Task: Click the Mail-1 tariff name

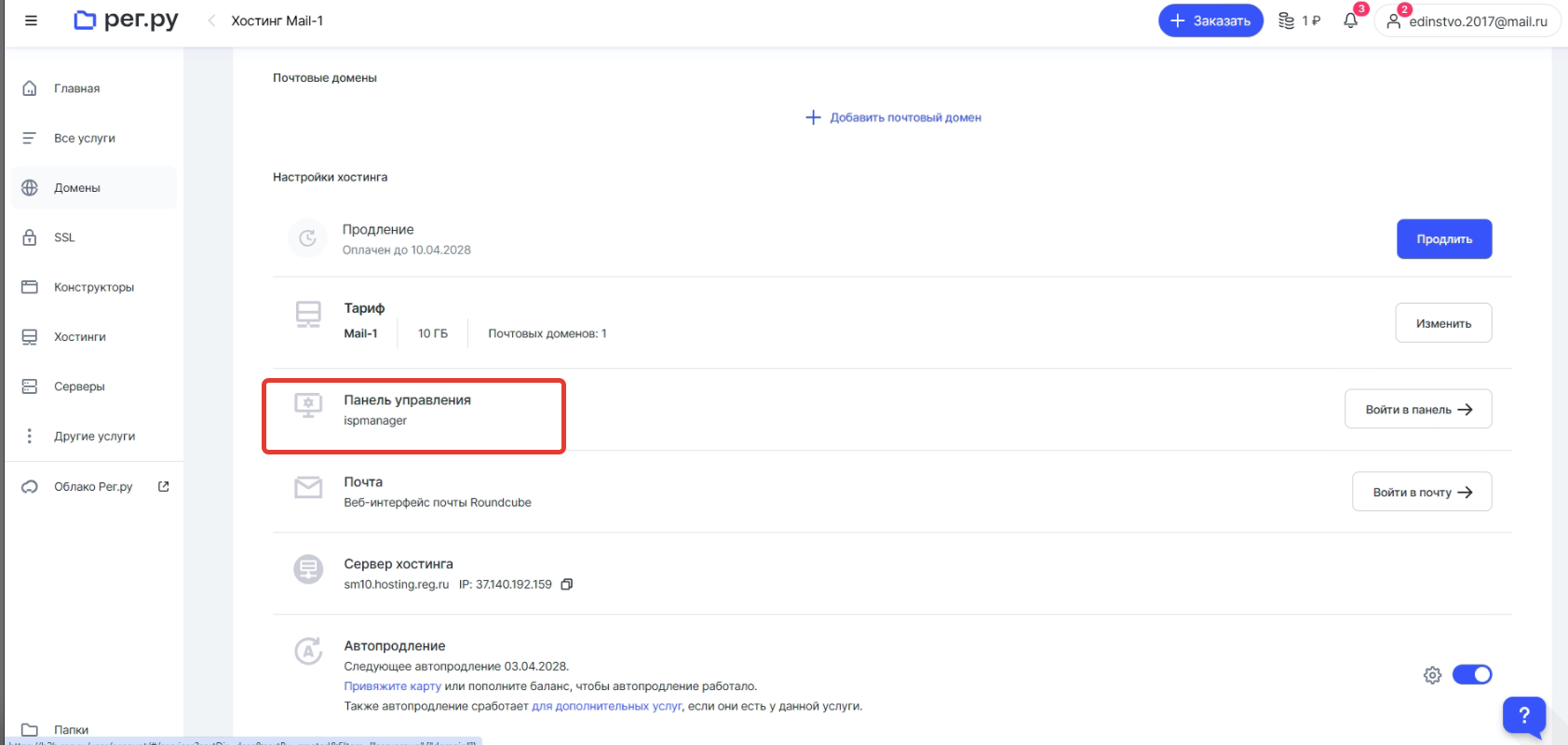Action: [x=360, y=333]
